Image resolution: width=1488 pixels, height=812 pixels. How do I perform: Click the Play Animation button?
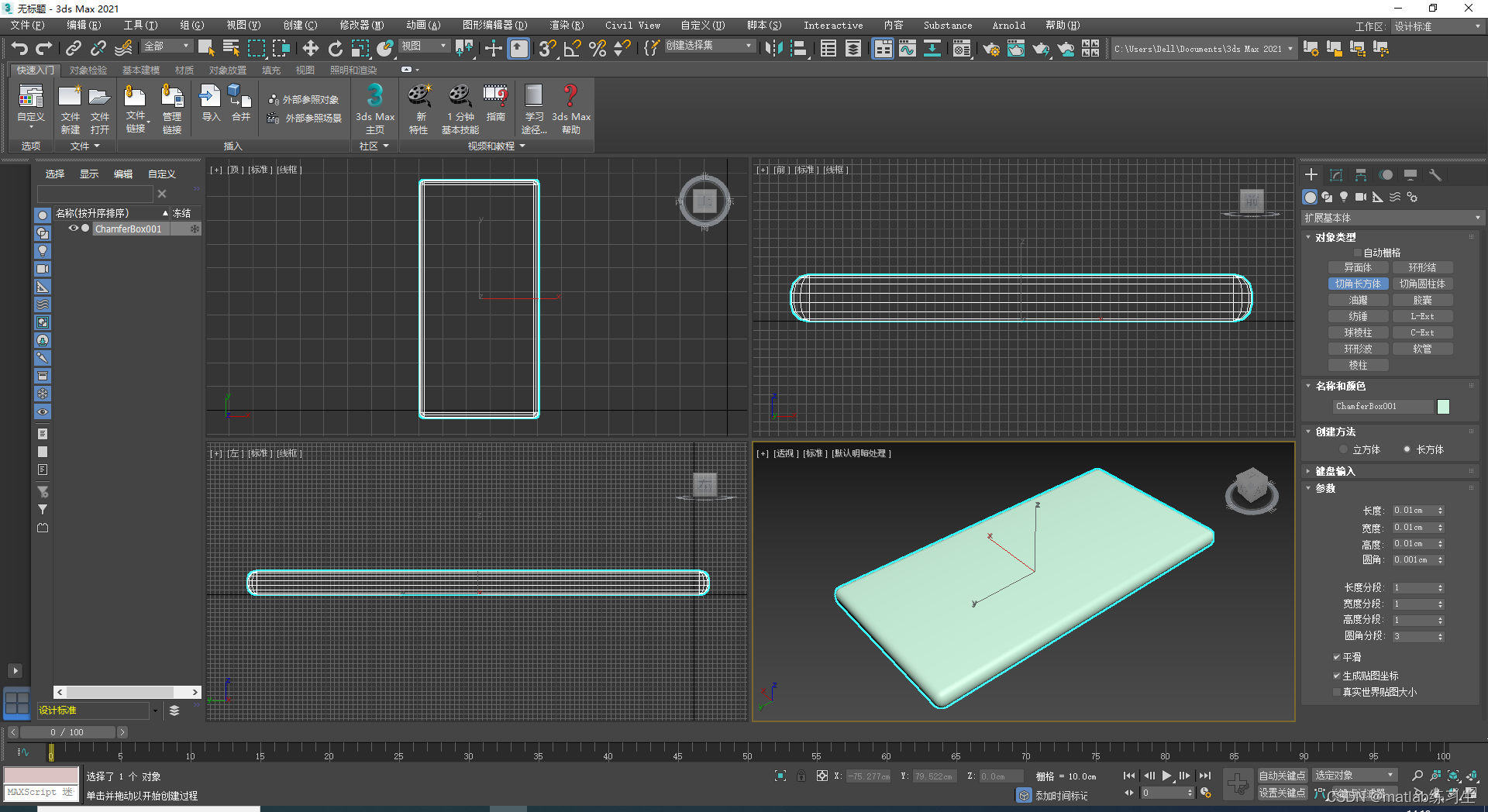1166,776
